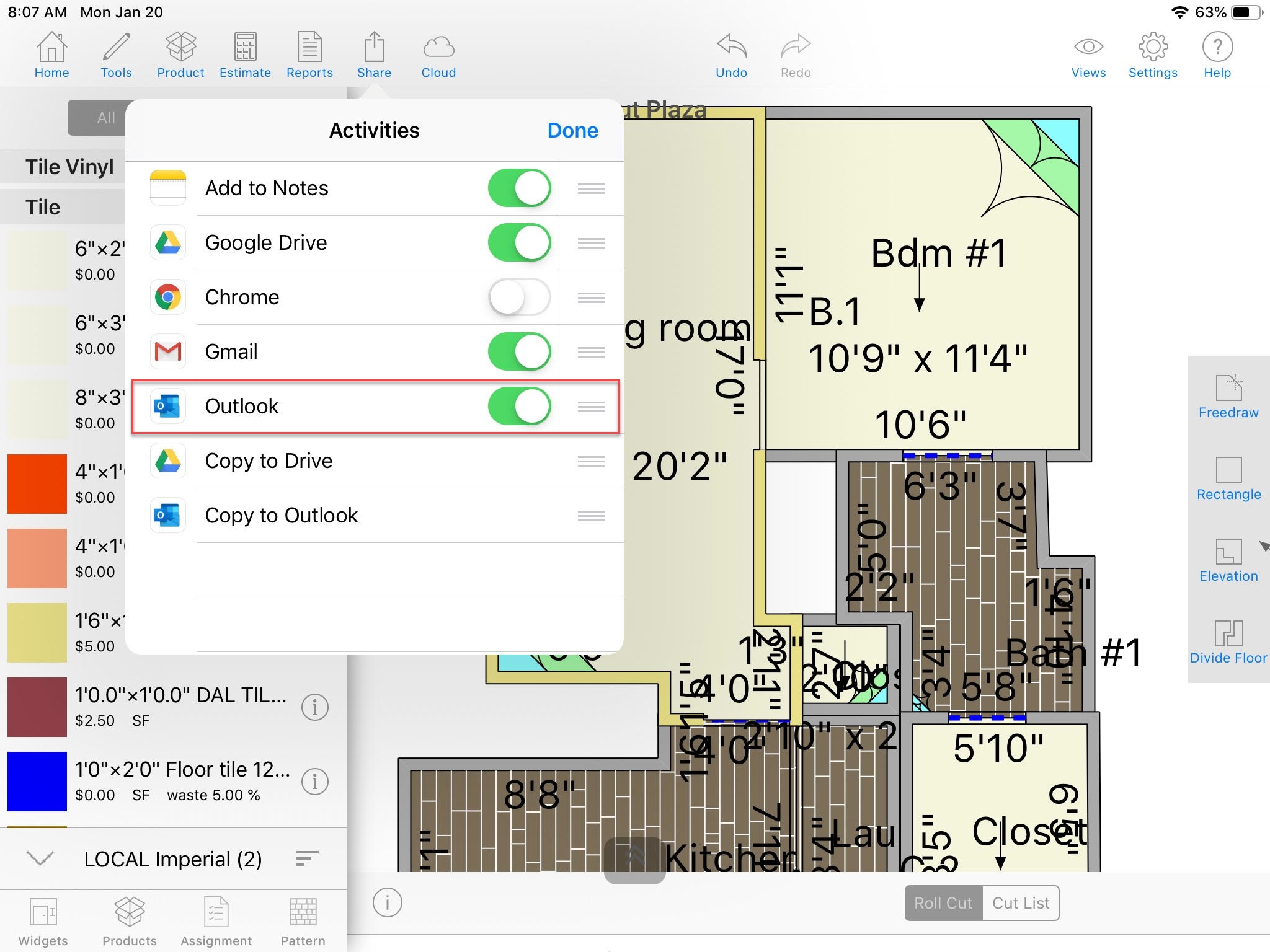This screenshot has width=1270, height=952.
Task: Open the sort options beside LOCAL Imperial
Action: [x=307, y=858]
